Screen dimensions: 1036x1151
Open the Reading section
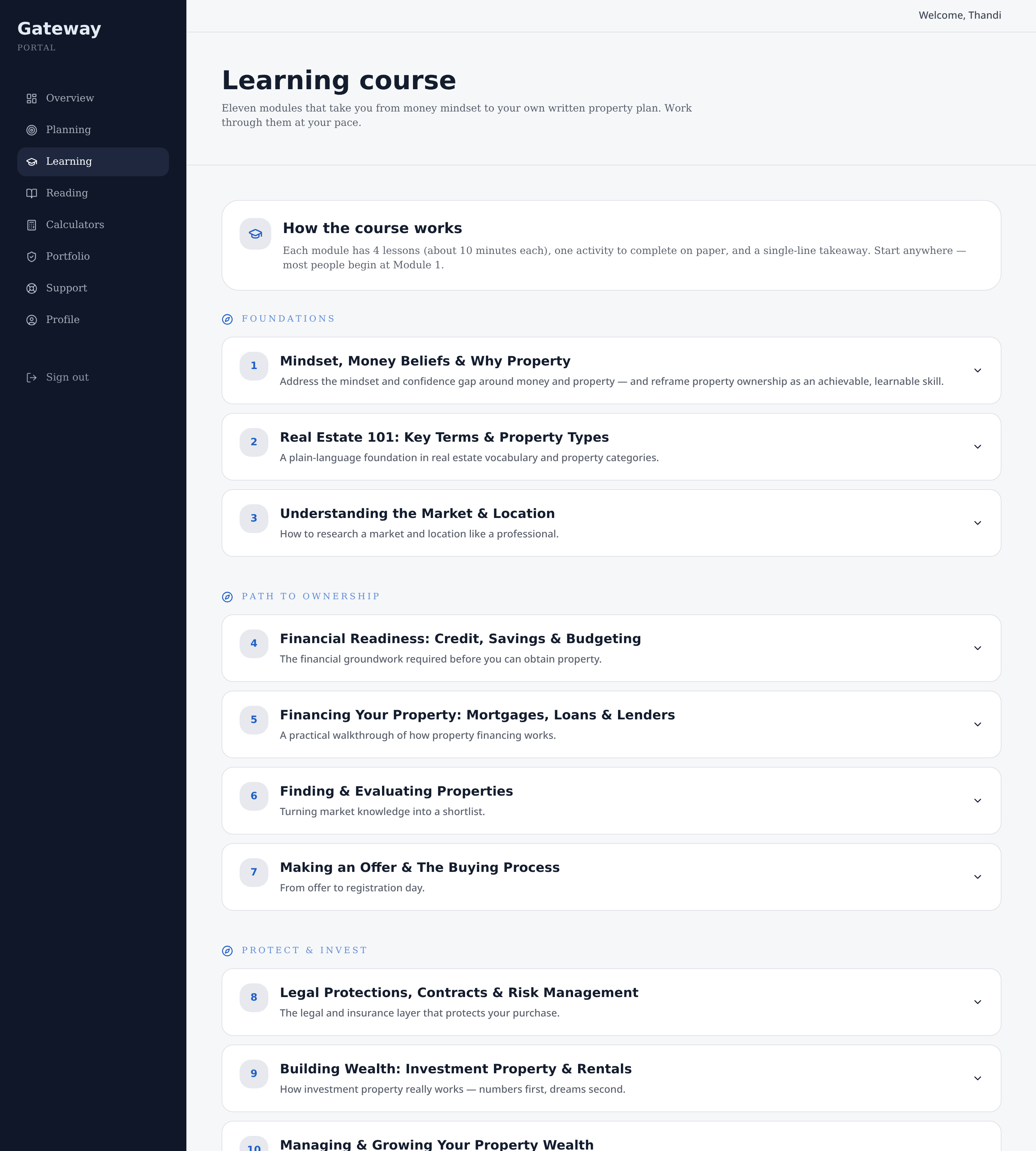(x=93, y=194)
